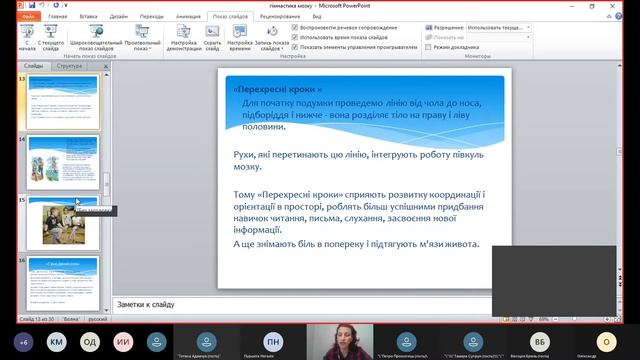Enable presenter view checkbox (Режим докладчика)
640x360 pixels.
click(x=428, y=47)
